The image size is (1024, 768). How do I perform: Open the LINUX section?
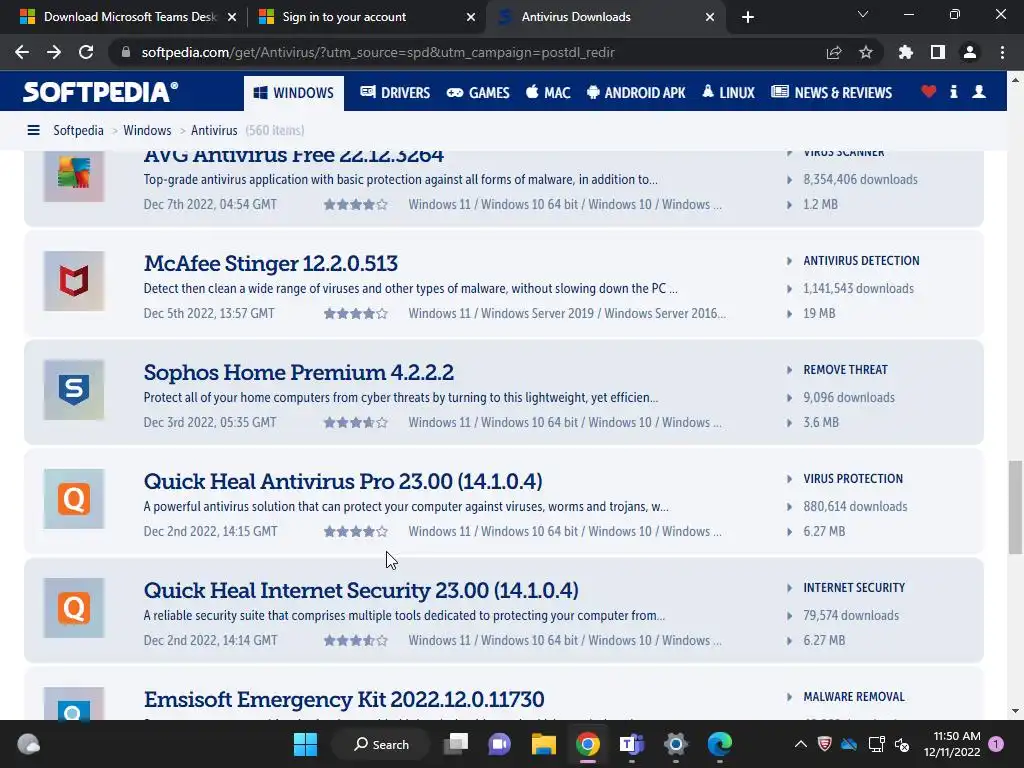(728, 93)
